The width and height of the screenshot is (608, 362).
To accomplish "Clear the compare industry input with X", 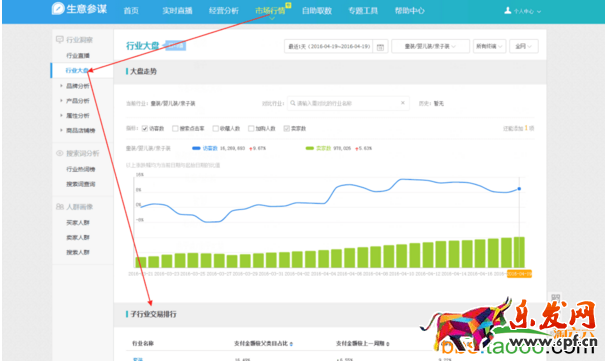I will (x=402, y=103).
